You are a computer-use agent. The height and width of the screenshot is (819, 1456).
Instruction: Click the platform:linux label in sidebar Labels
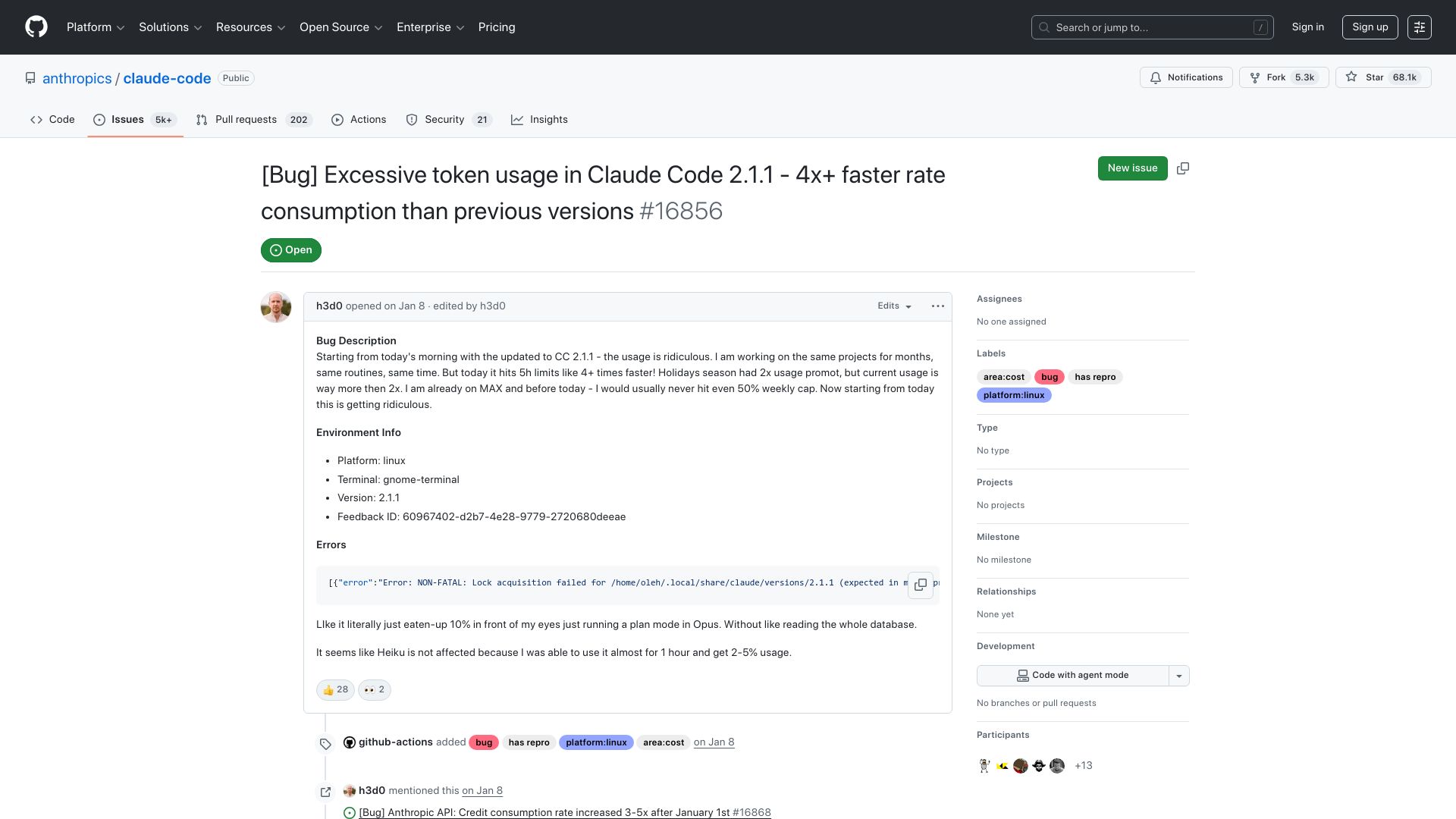click(1014, 396)
